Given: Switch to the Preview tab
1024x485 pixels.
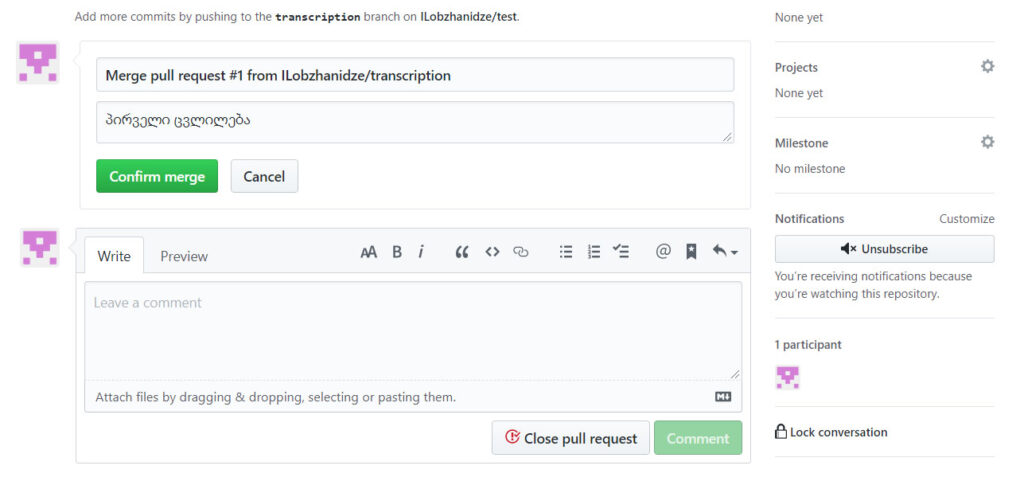Looking at the screenshot, I should coord(184,256).
